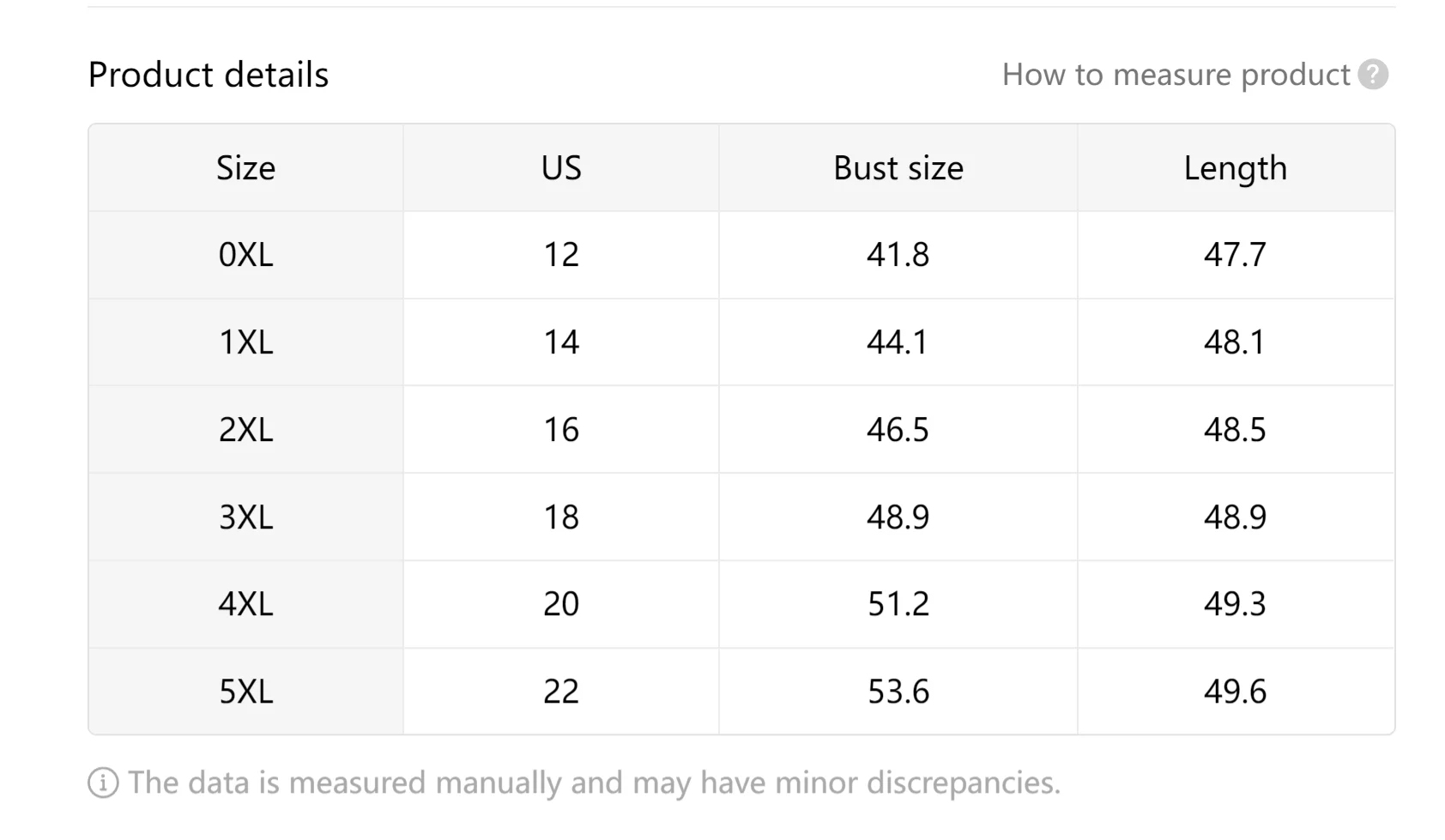Select the Size column header
This screenshot has width=1445, height=840.
246,168
